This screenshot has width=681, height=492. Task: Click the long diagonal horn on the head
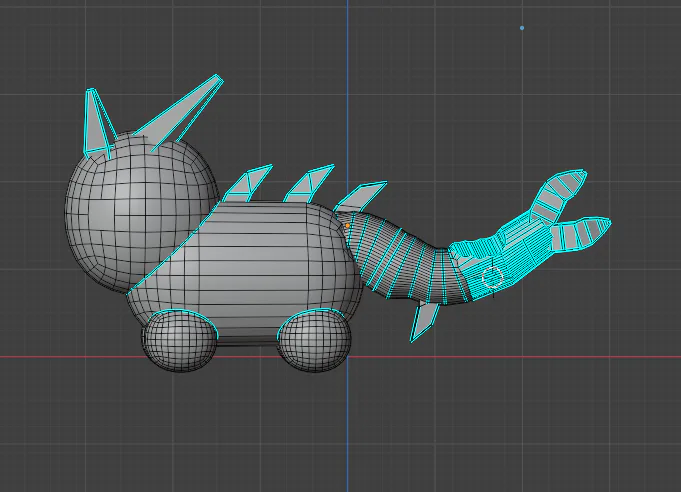180,112
